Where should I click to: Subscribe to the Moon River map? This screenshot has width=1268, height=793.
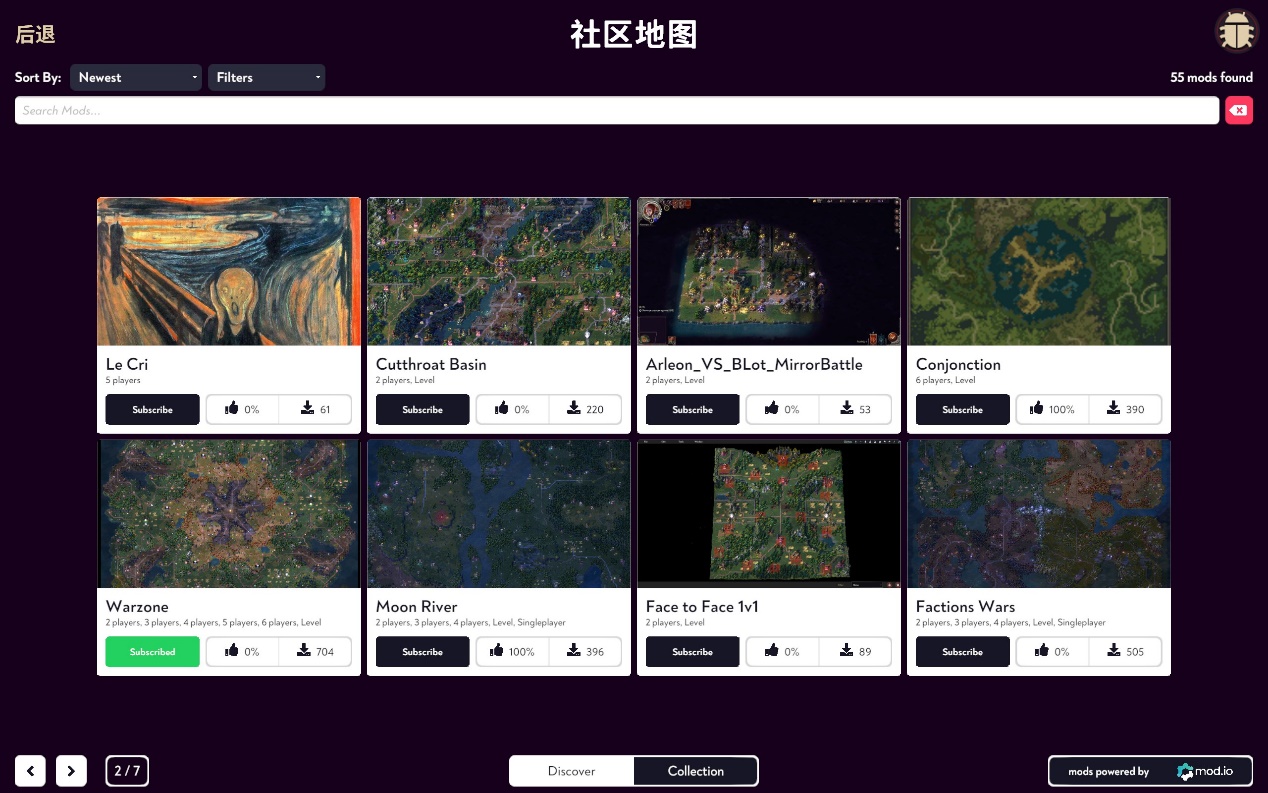(x=423, y=651)
